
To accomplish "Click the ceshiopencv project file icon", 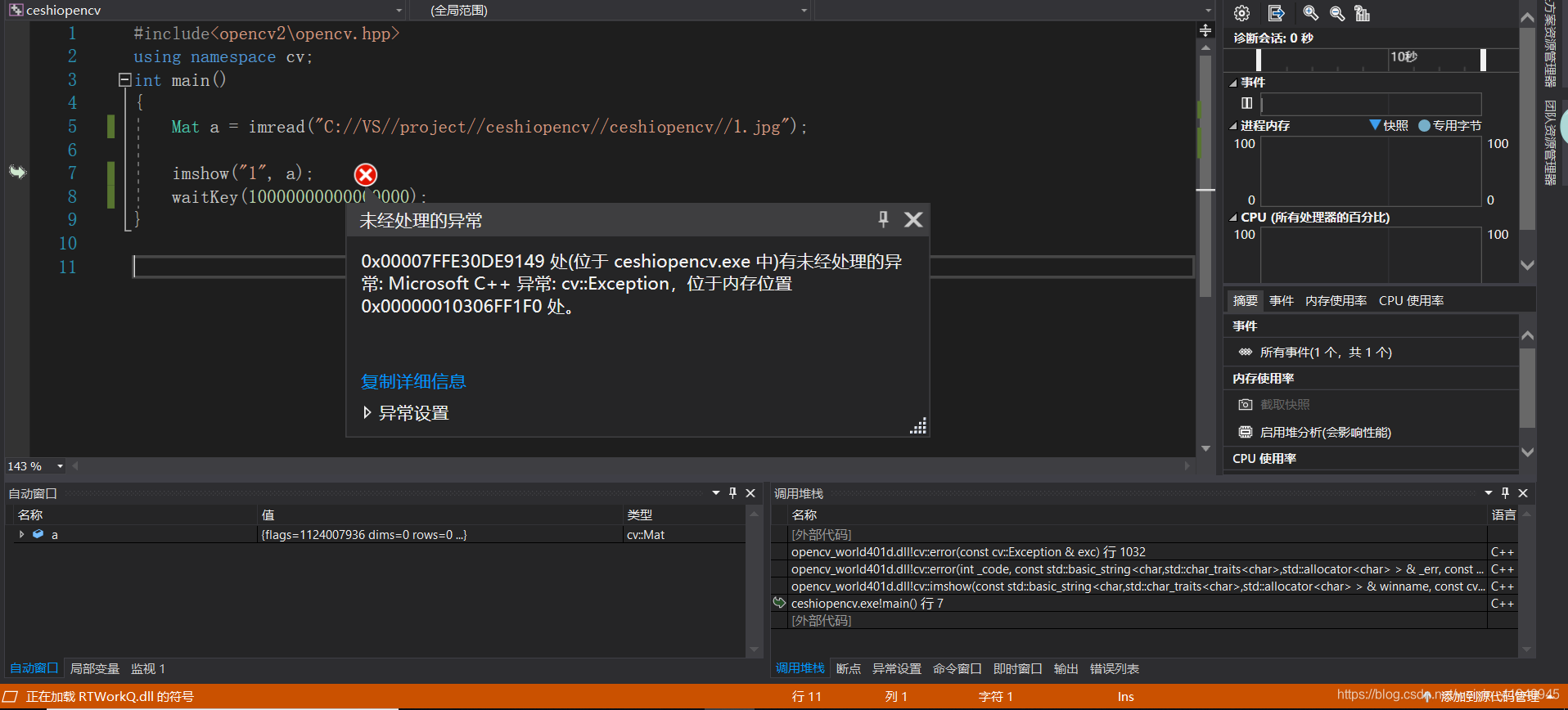I will pyautogui.click(x=16, y=10).
